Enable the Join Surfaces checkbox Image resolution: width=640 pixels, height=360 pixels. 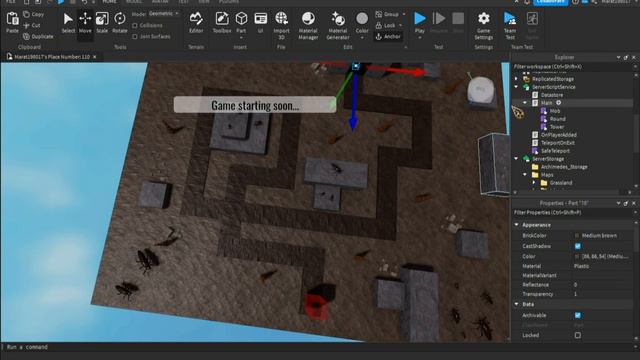click(135, 36)
